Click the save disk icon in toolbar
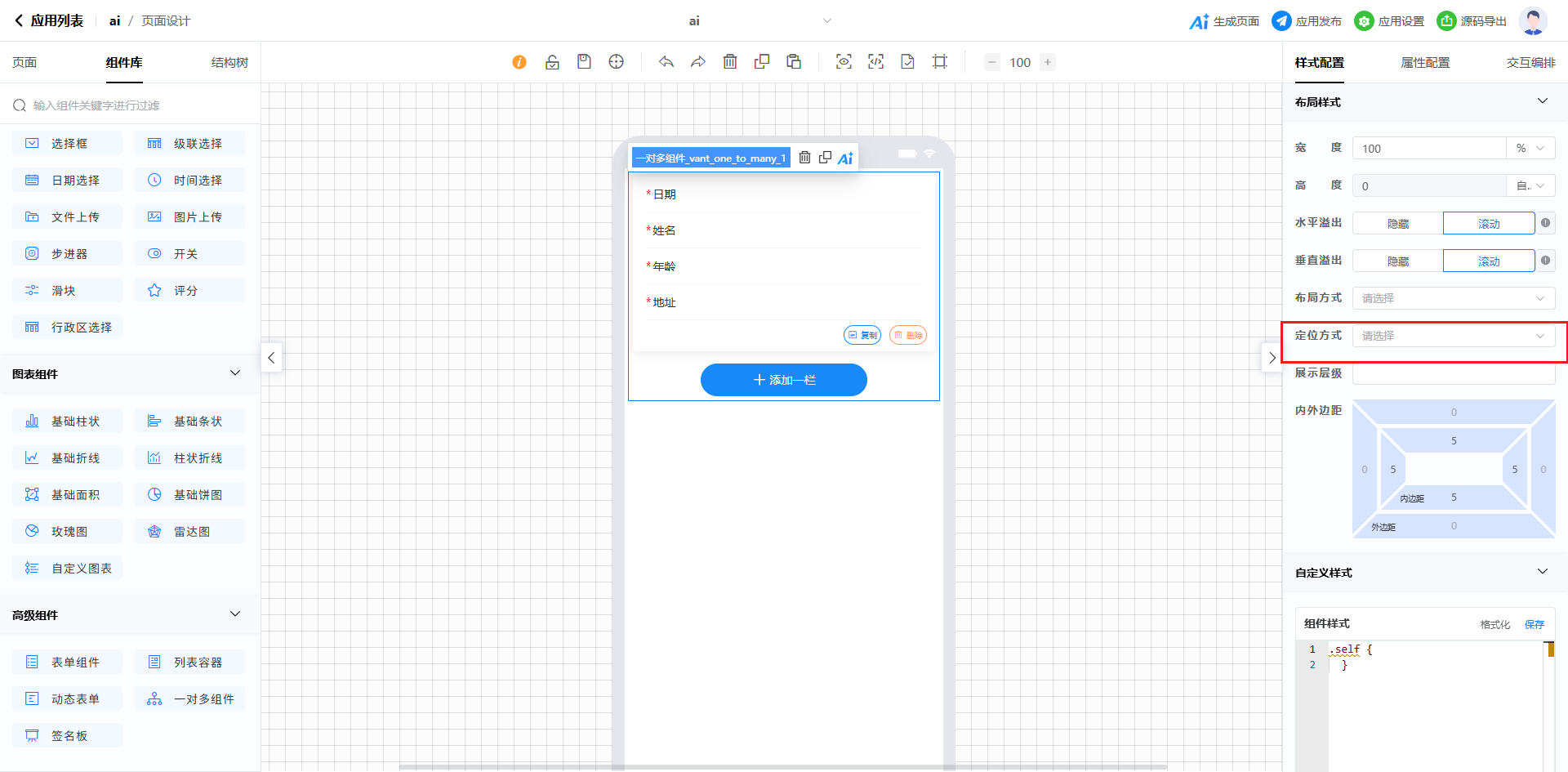 pyautogui.click(x=584, y=62)
